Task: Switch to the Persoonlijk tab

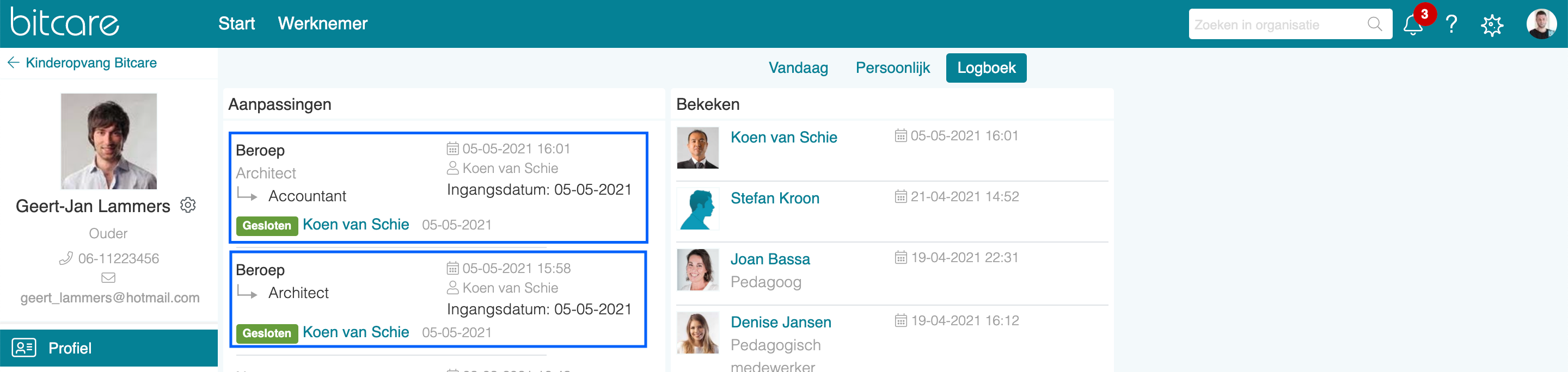Action: point(892,67)
